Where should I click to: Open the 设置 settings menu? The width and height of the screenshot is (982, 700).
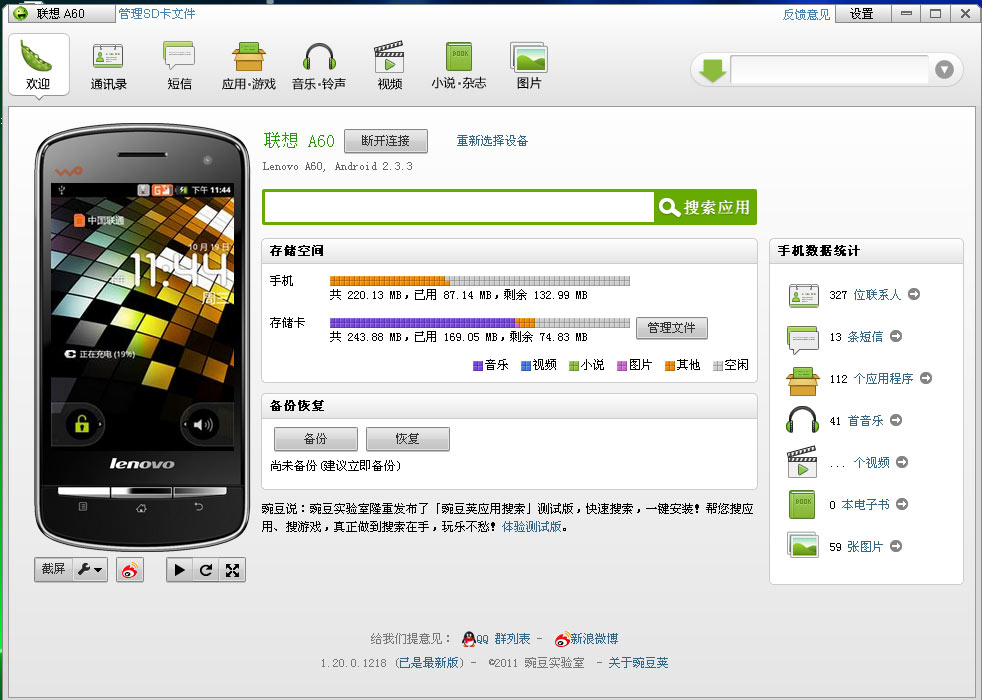point(861,14)
